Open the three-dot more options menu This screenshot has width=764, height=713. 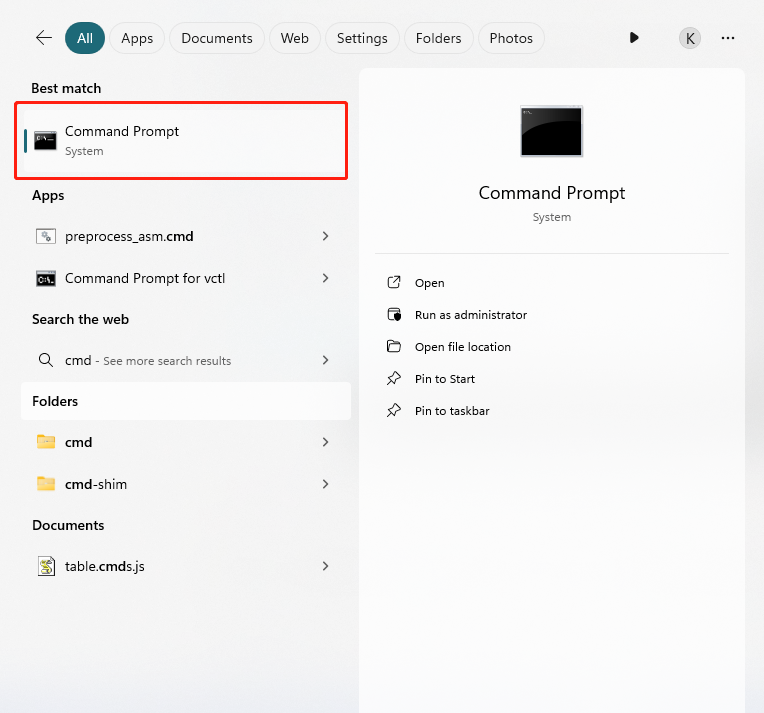728,38
